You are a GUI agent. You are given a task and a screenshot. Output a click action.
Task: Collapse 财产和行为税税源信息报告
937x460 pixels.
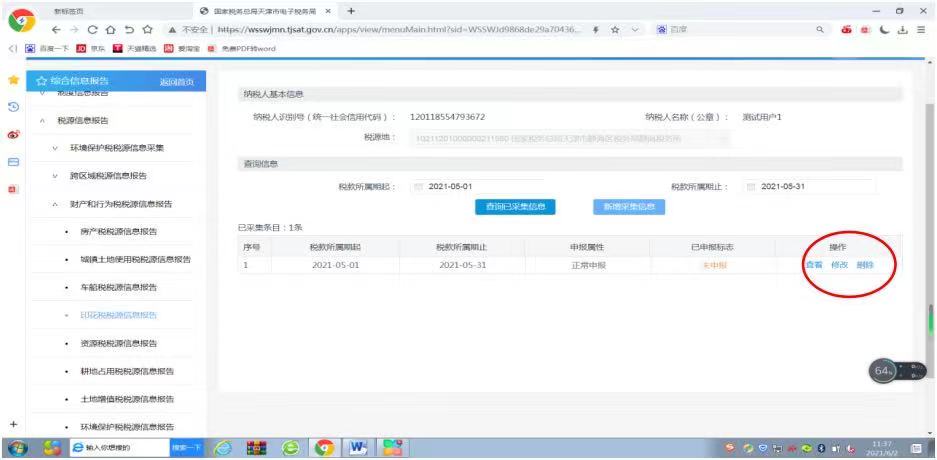click(x=54, y=204)
